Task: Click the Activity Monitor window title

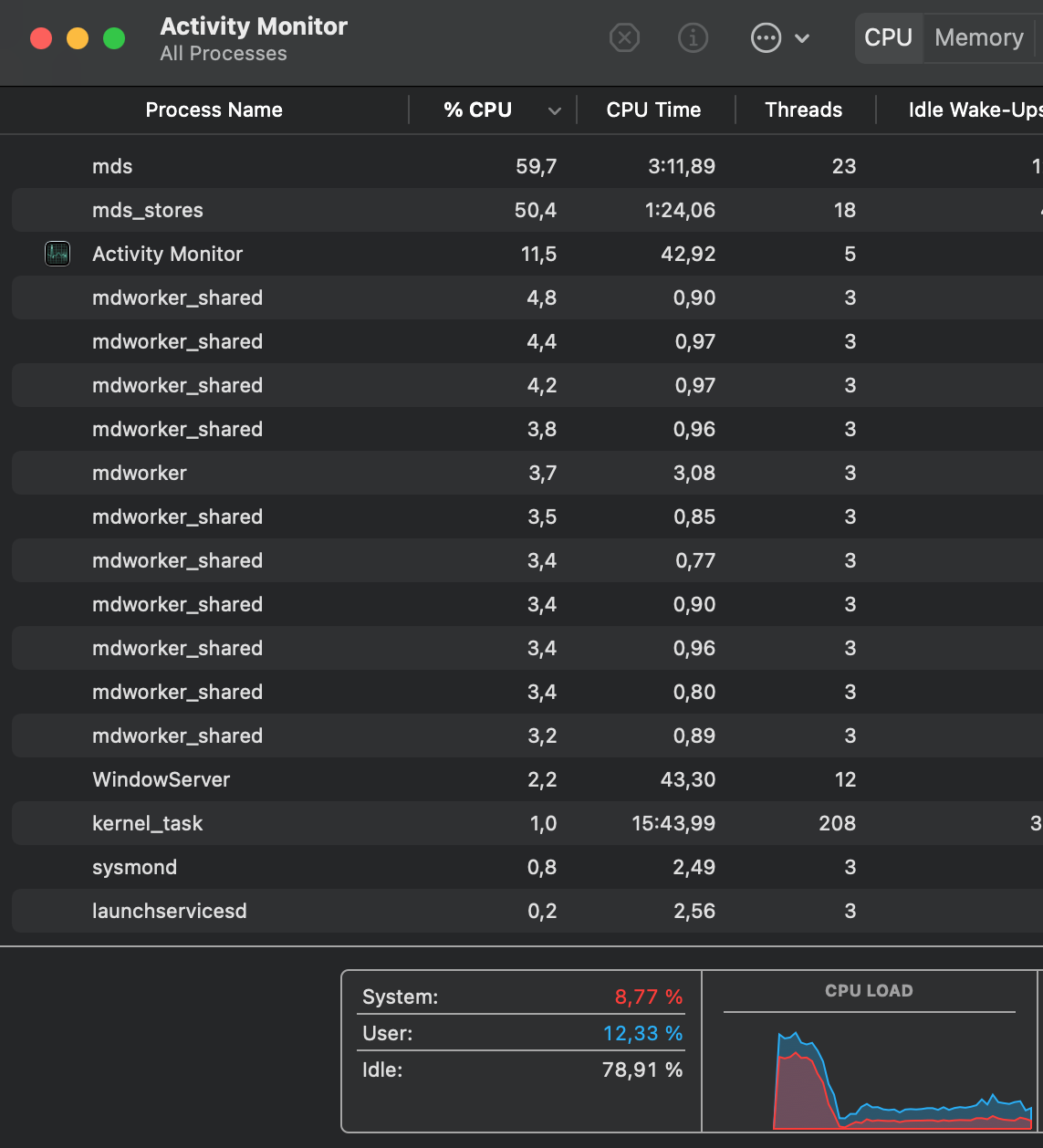Action: 254,26
